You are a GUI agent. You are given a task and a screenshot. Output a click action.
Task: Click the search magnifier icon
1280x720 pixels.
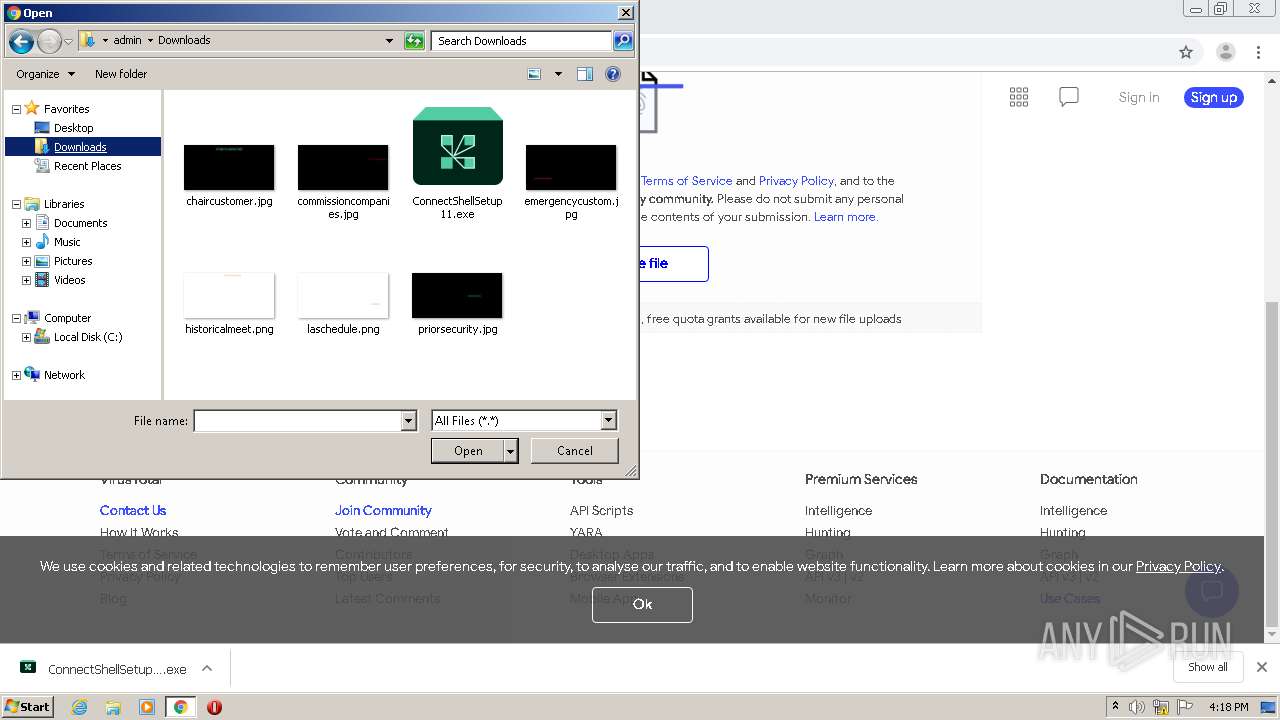pyautogui.click(x=623, y=41)
